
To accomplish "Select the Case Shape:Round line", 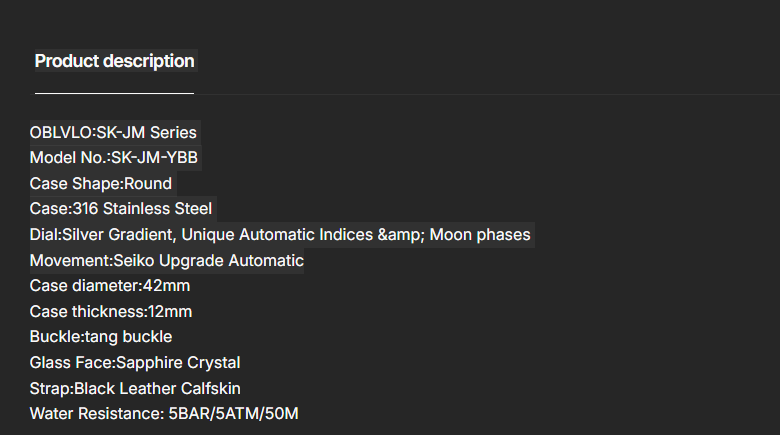I will [101, 184].
